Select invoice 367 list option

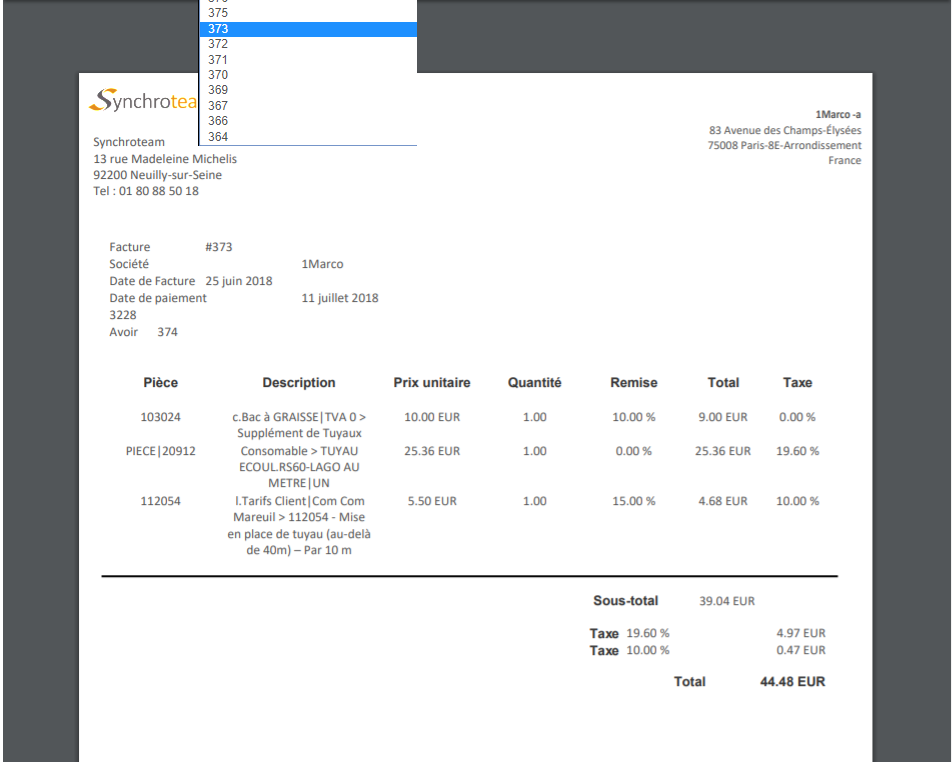[308, 106]
